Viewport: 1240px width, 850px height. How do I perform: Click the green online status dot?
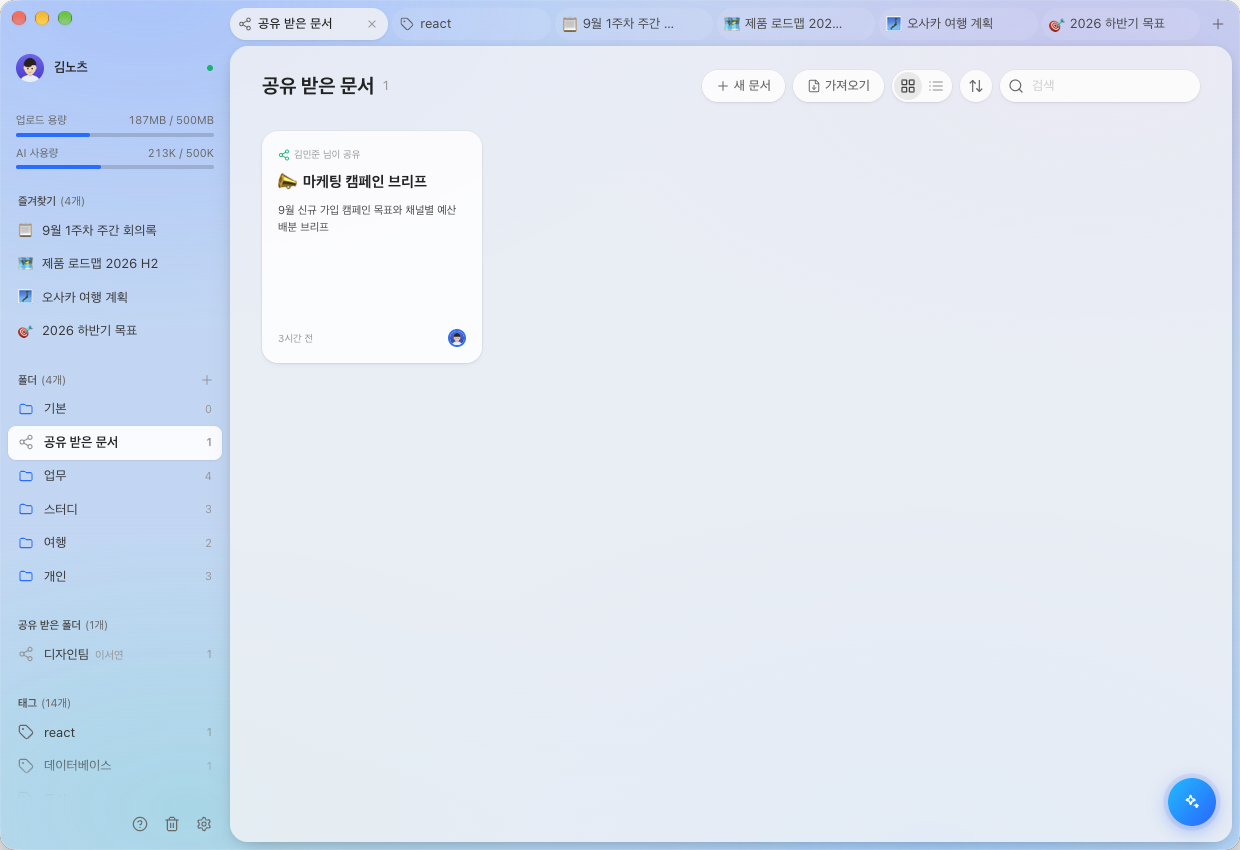[x=209, y=68]
